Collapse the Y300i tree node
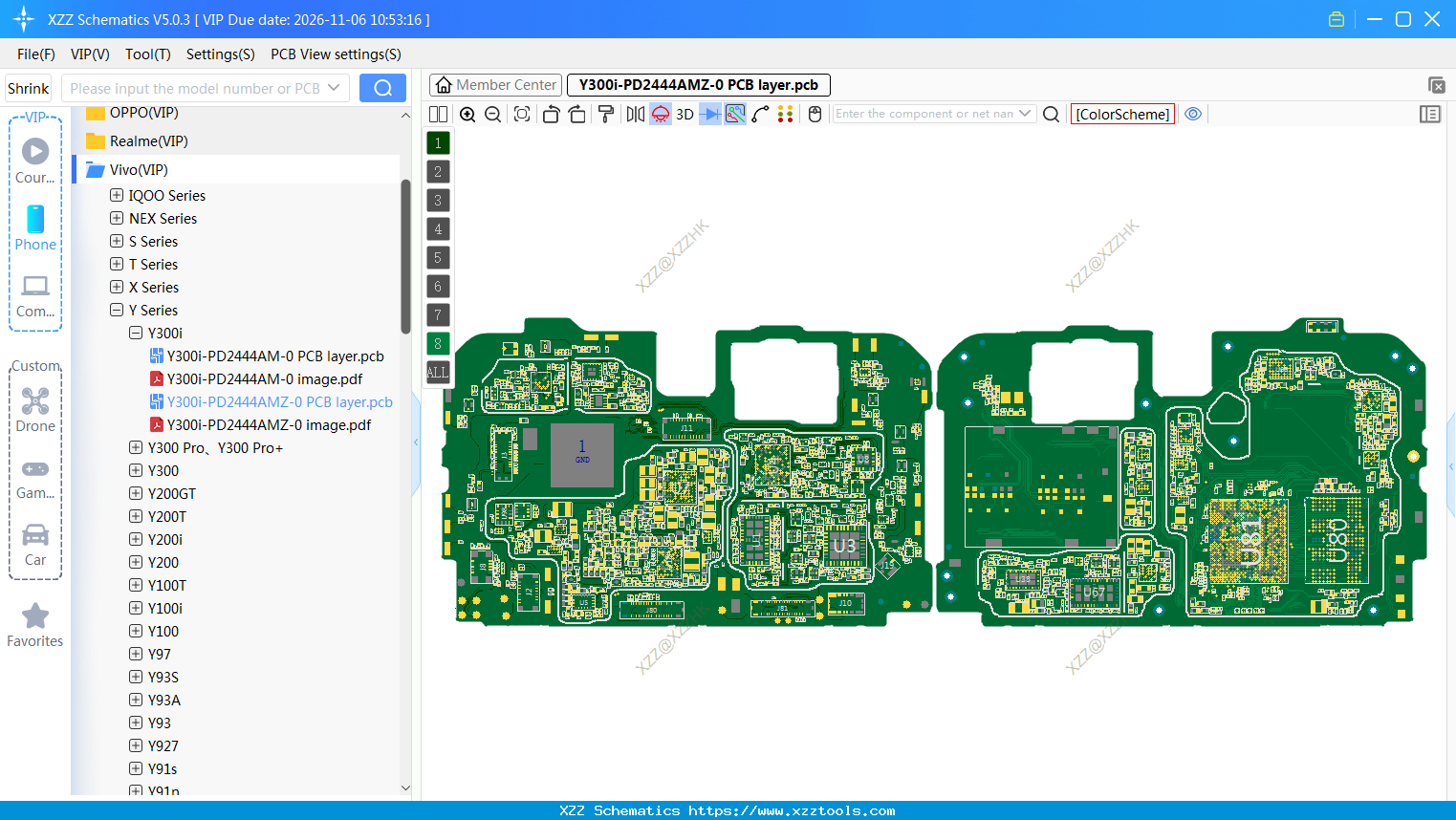The image size is (1456, 820). click(136, 333)
